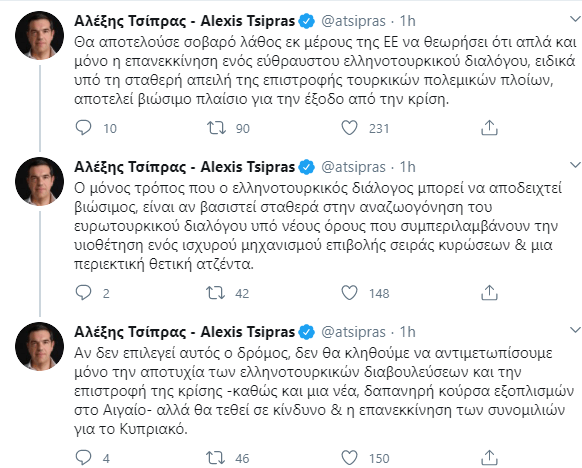Click the profile avatar on the third tweet
This screenshot has width=582, height=468.
pos(39,346)
